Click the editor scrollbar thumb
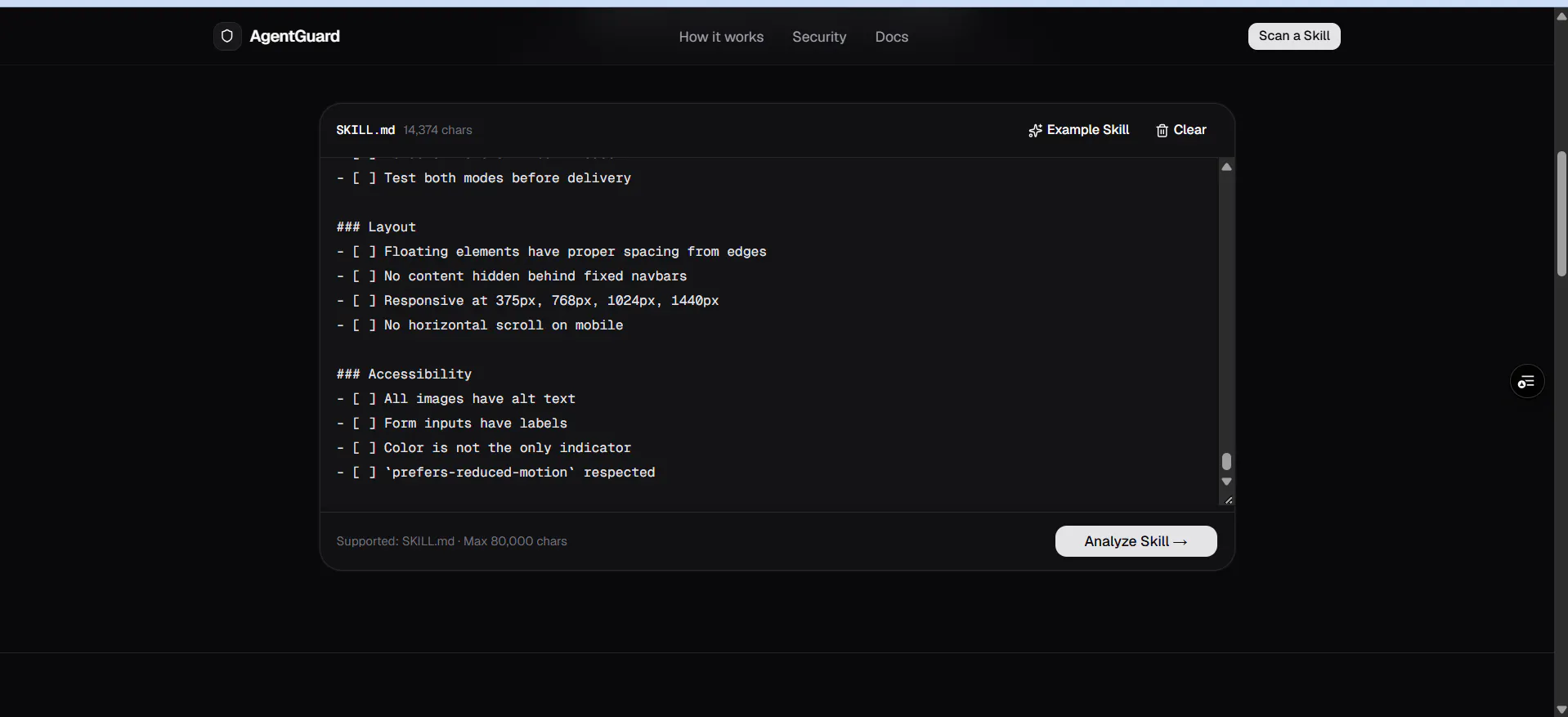 pyautogui.click(x=1226, y=462)
